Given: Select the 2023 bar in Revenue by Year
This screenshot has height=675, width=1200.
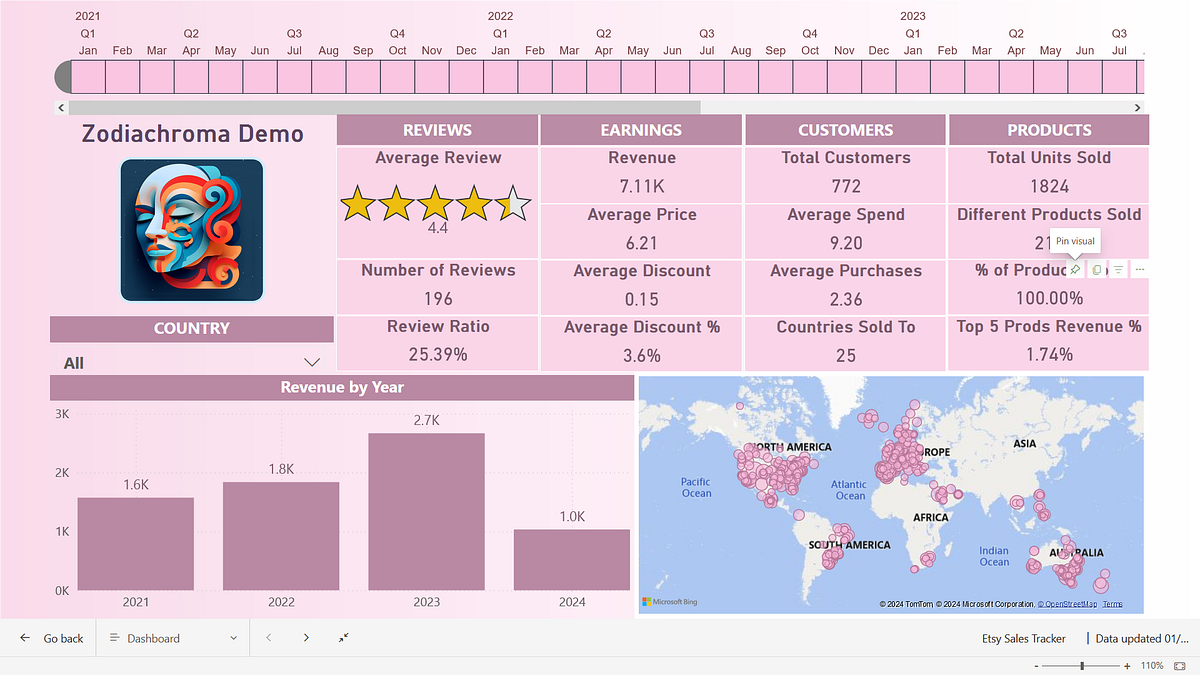Looking at the screenshot, I should point(425,510).
